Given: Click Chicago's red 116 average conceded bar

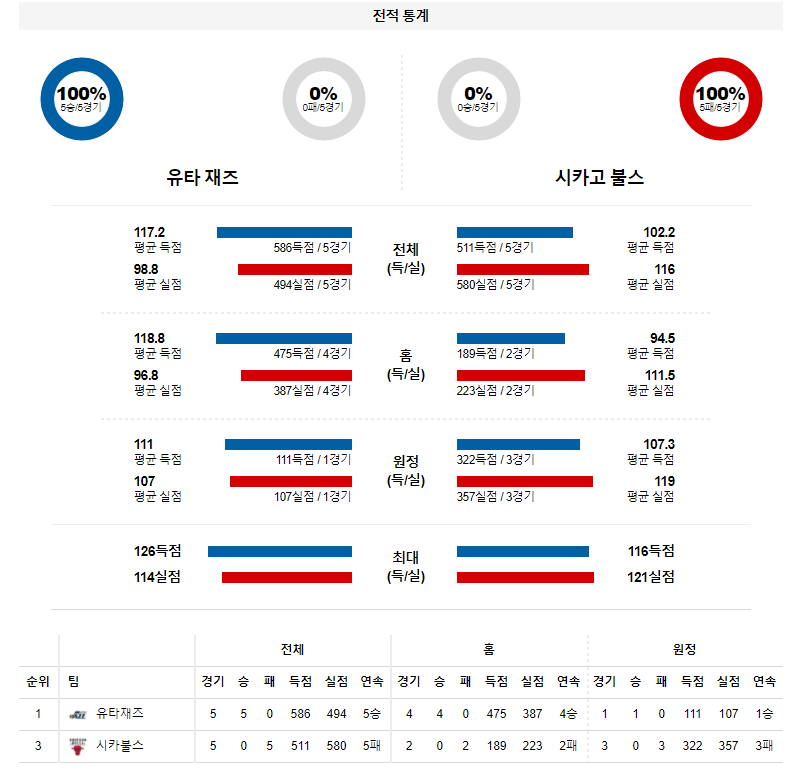Looking at the screenshot, I should pos(522,269).
